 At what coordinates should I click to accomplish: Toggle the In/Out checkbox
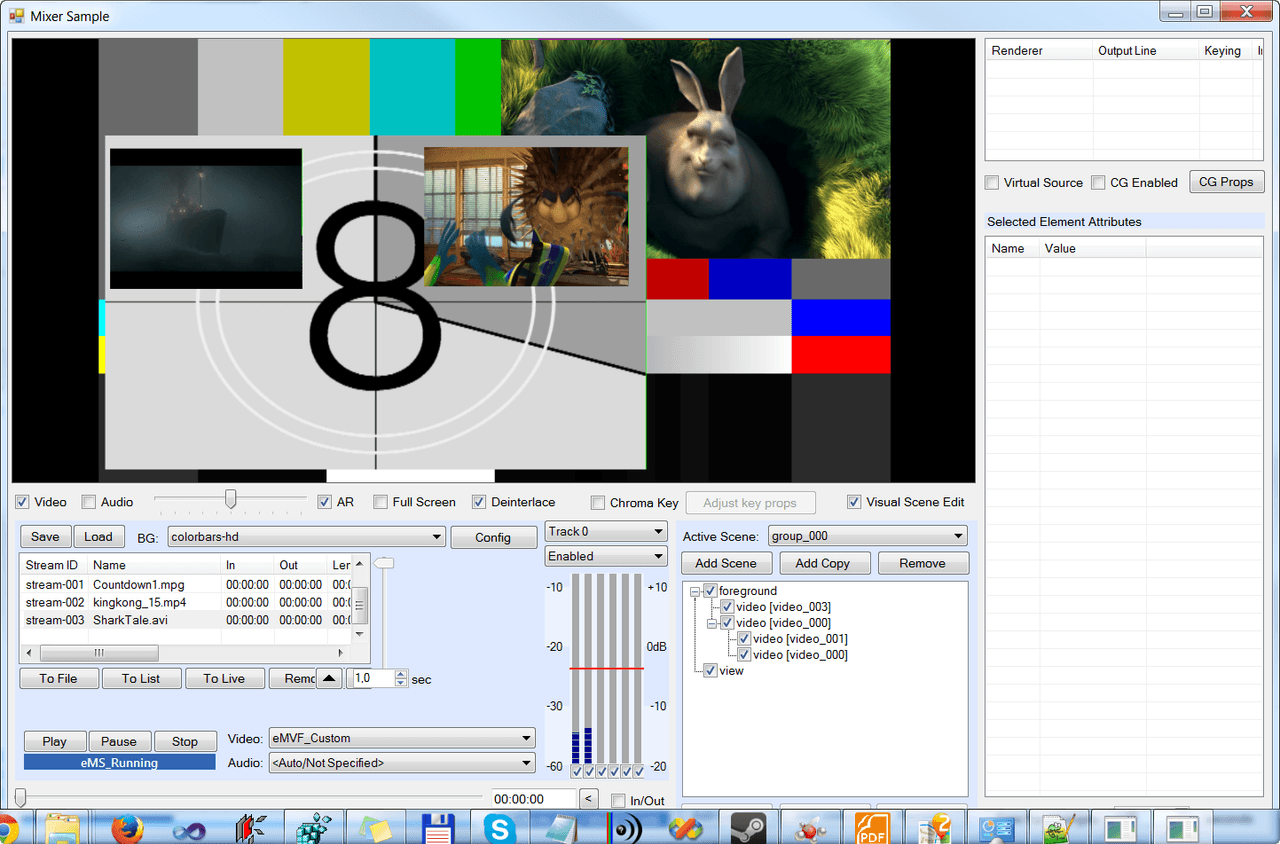pos(618,801)
